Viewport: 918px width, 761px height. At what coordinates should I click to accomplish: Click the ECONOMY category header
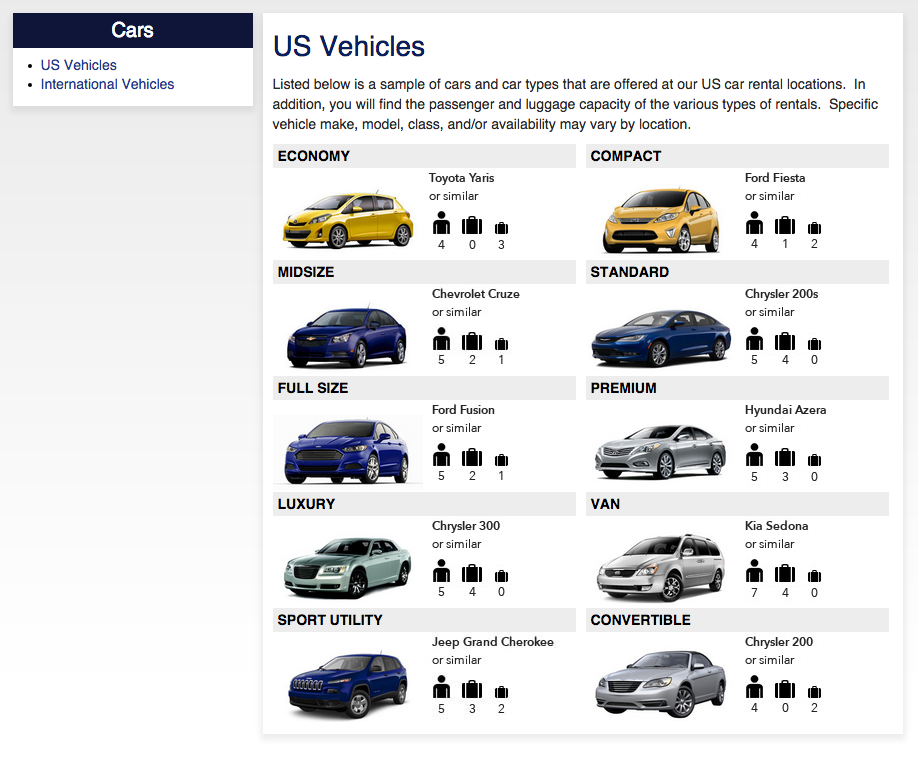pos(424,156)
